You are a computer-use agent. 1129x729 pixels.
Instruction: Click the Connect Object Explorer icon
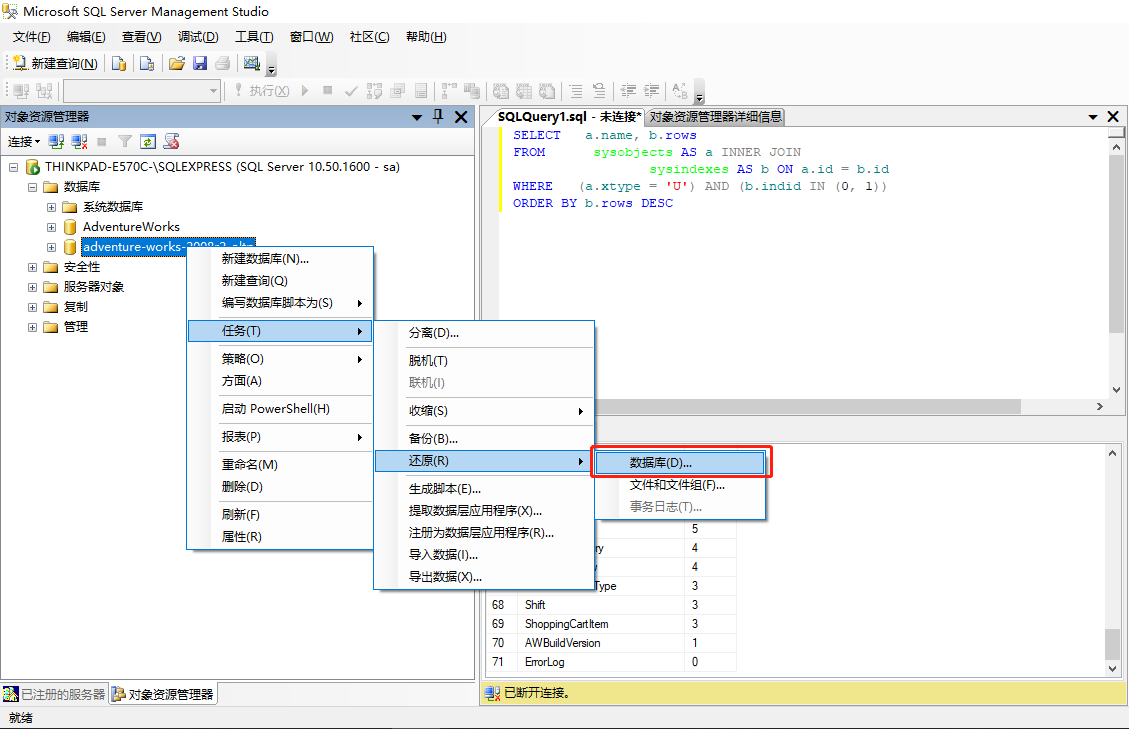click(x=56, y=141)
